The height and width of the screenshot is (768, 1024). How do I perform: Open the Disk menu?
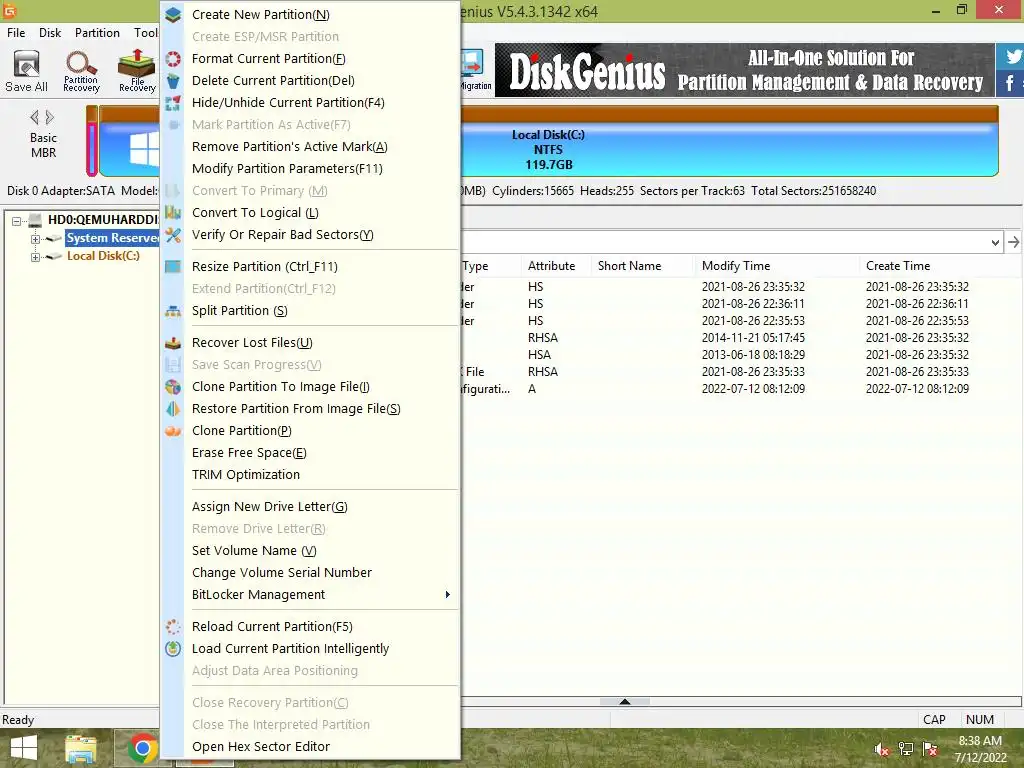[x=50, y=33]
